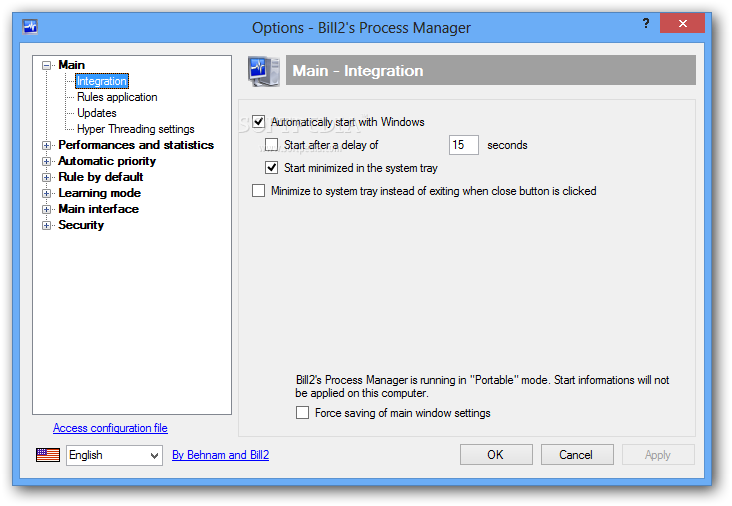Screen dimensions: 732x506
Task: Collapse the Main tree node
Action: click(x=46, y=65)
